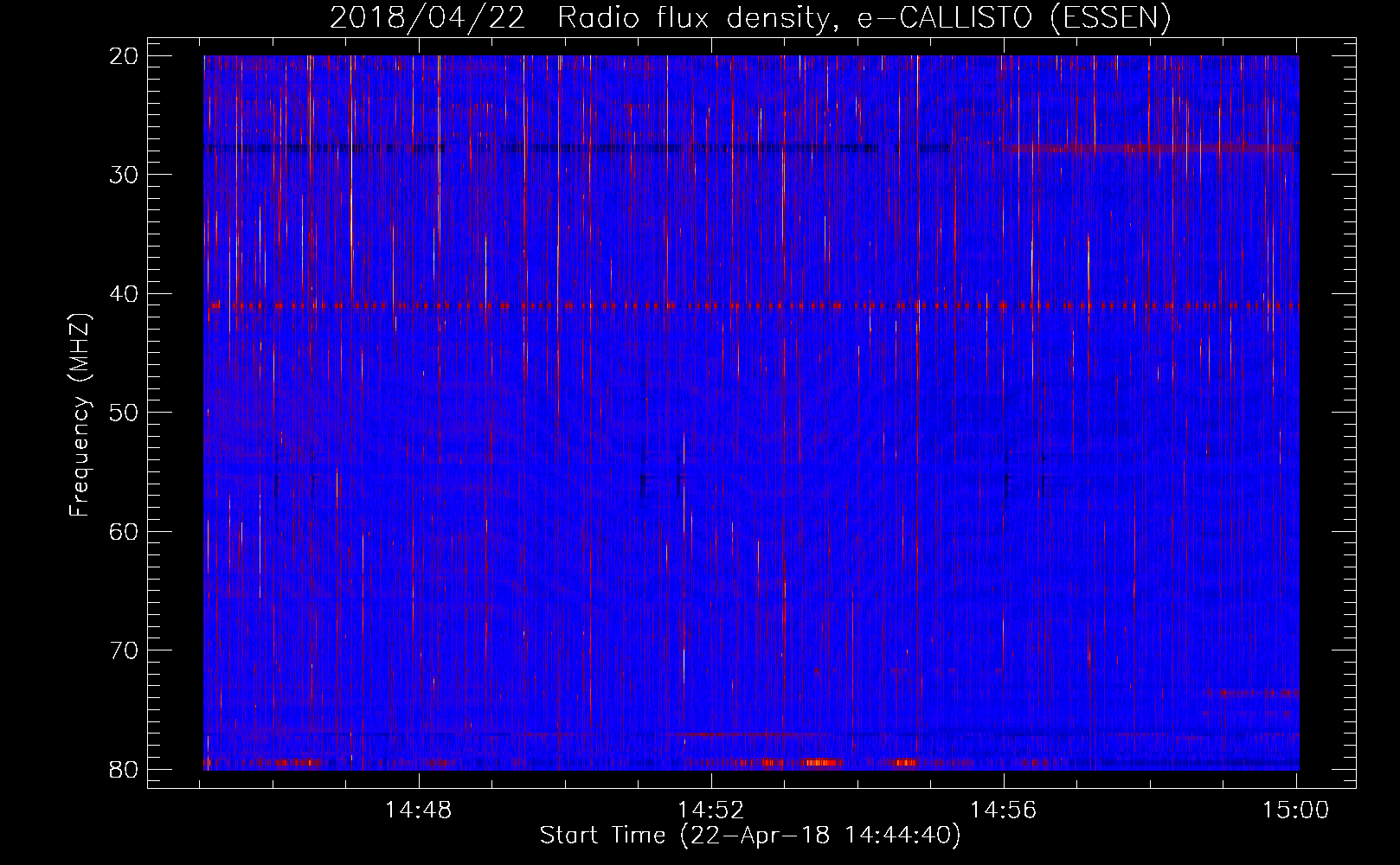
Task: Click the 14:56 time tick label
Action: pyautogui.click(x=1004, y=811)
